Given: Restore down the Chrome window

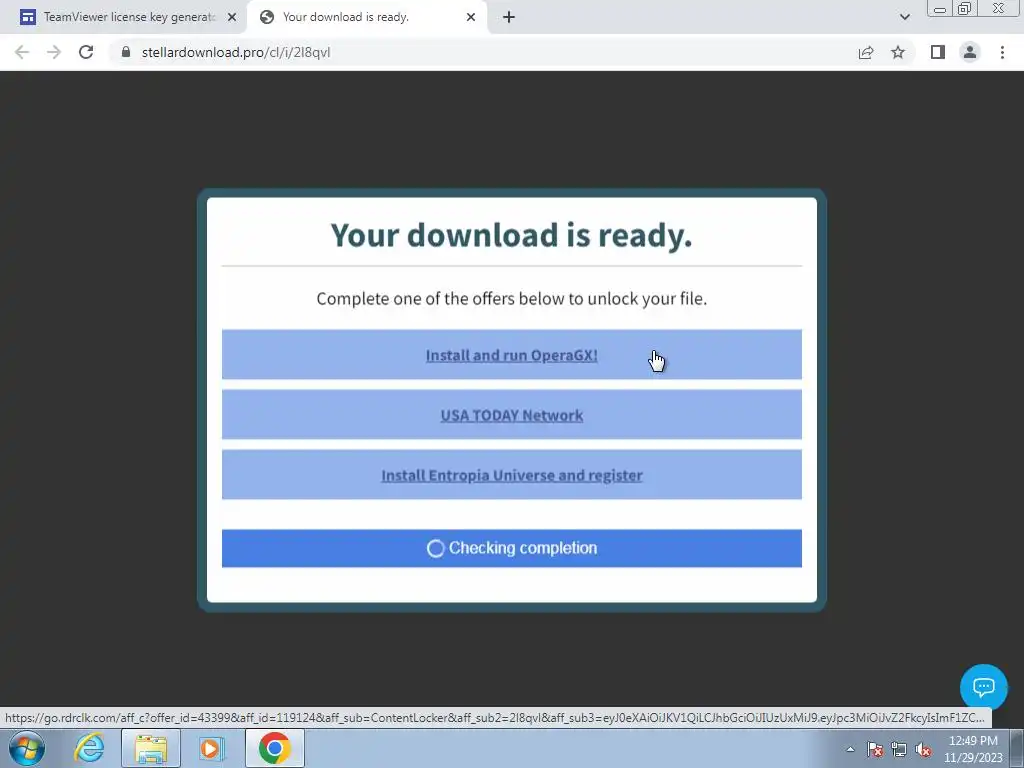Looking at the screenshot, I should click(x=964, y=9).
